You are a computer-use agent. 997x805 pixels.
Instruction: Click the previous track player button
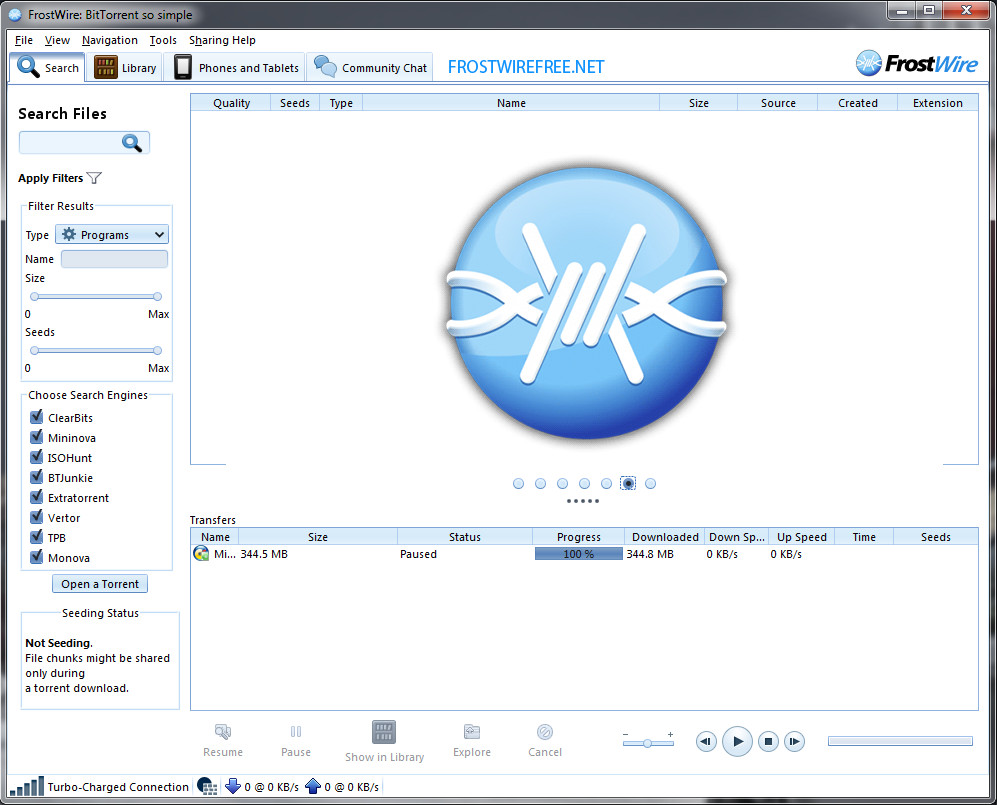point(706,741)
